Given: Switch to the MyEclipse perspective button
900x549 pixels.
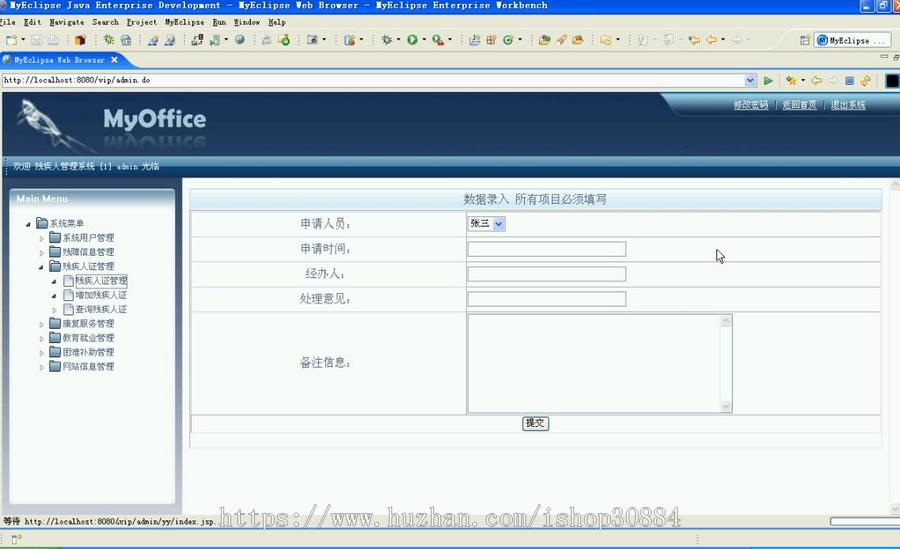Looking at the screenshot, I should tap(852, 40).
